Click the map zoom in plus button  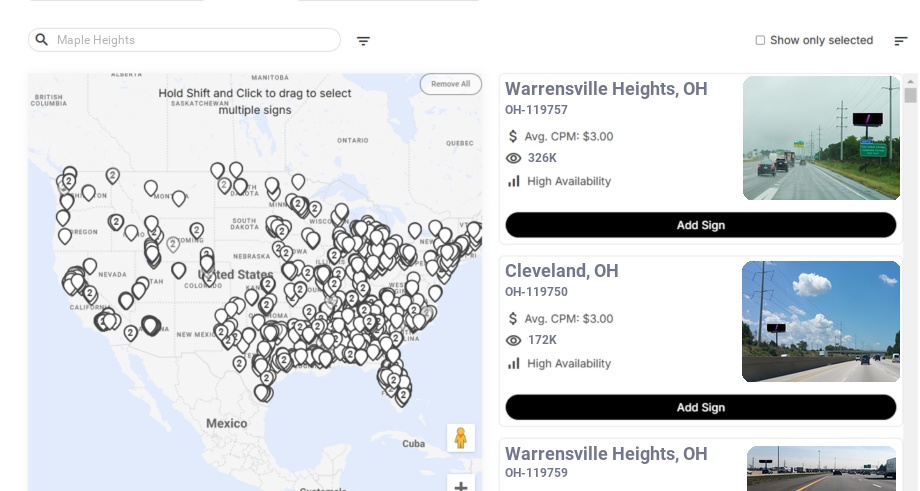tap(460, 486)
